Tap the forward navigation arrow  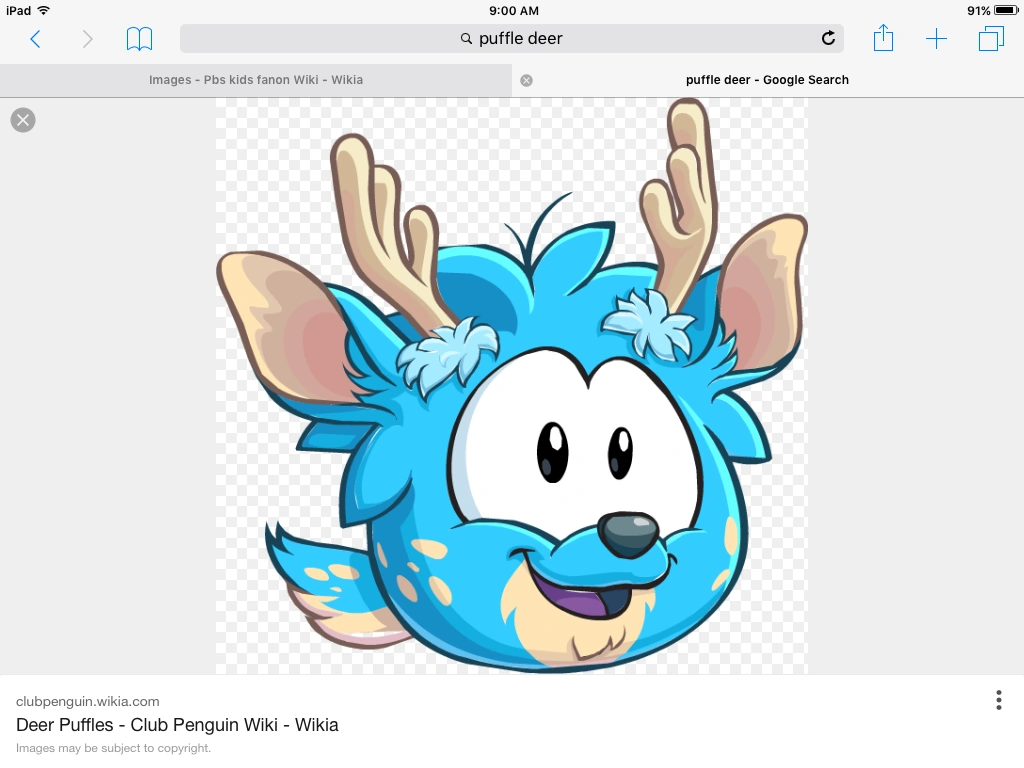pyautogui.click(x=87, y=38)
